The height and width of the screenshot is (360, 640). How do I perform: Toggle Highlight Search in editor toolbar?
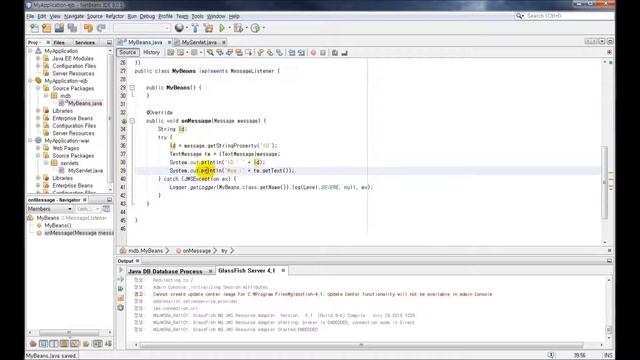click(x=239, y=53)
